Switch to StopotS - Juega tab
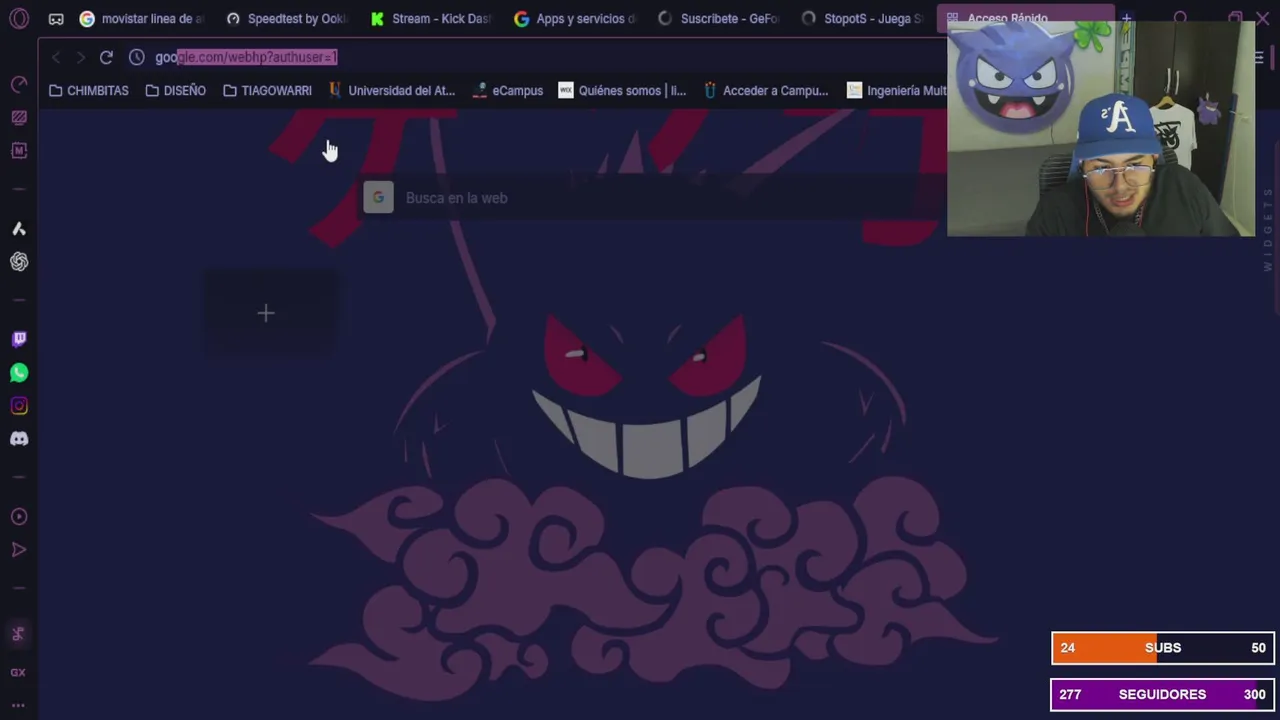Screen dimensions: 1280x720 pos(863,19)
